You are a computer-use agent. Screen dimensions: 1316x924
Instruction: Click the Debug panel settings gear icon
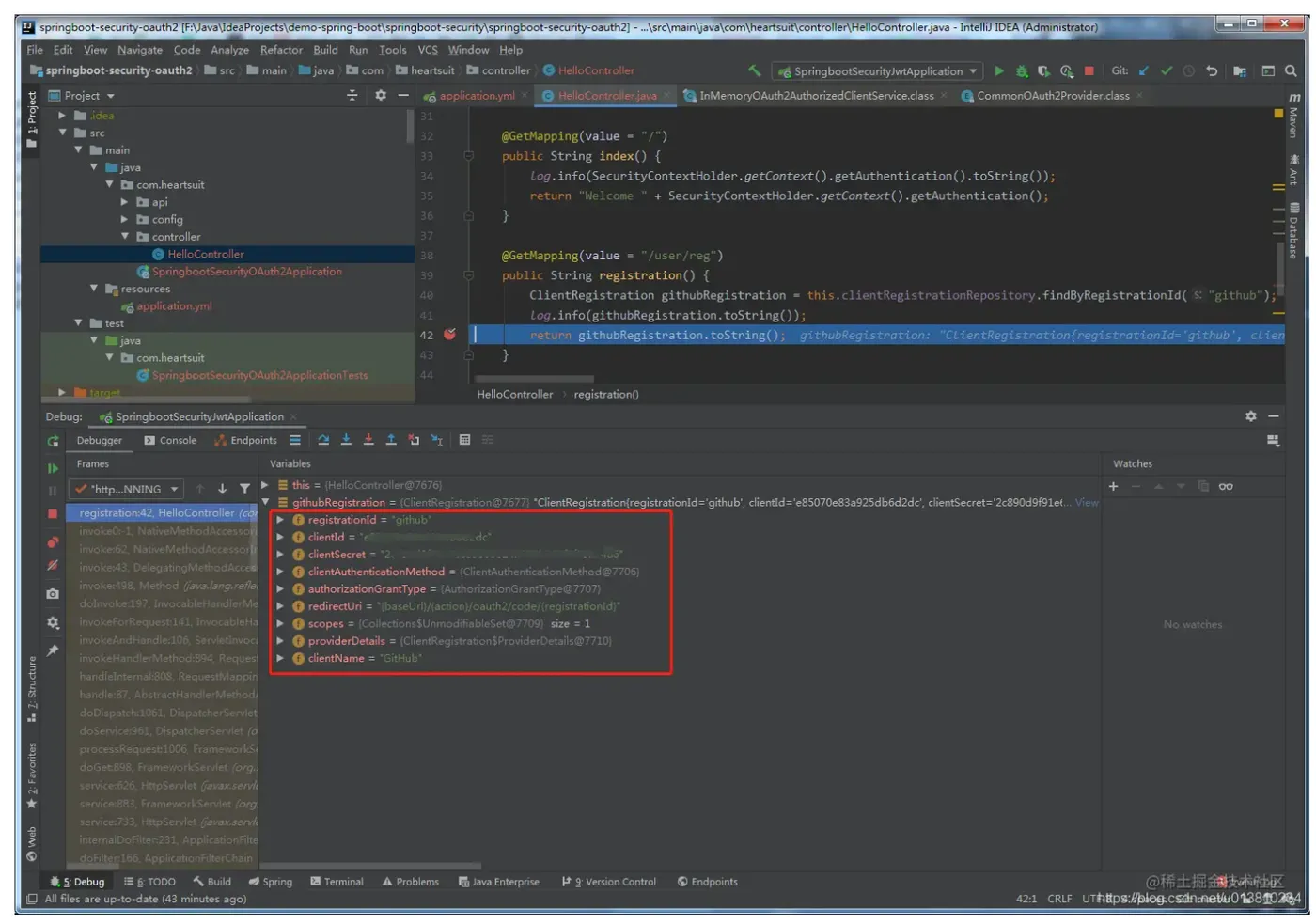[x=1251, y=416]
